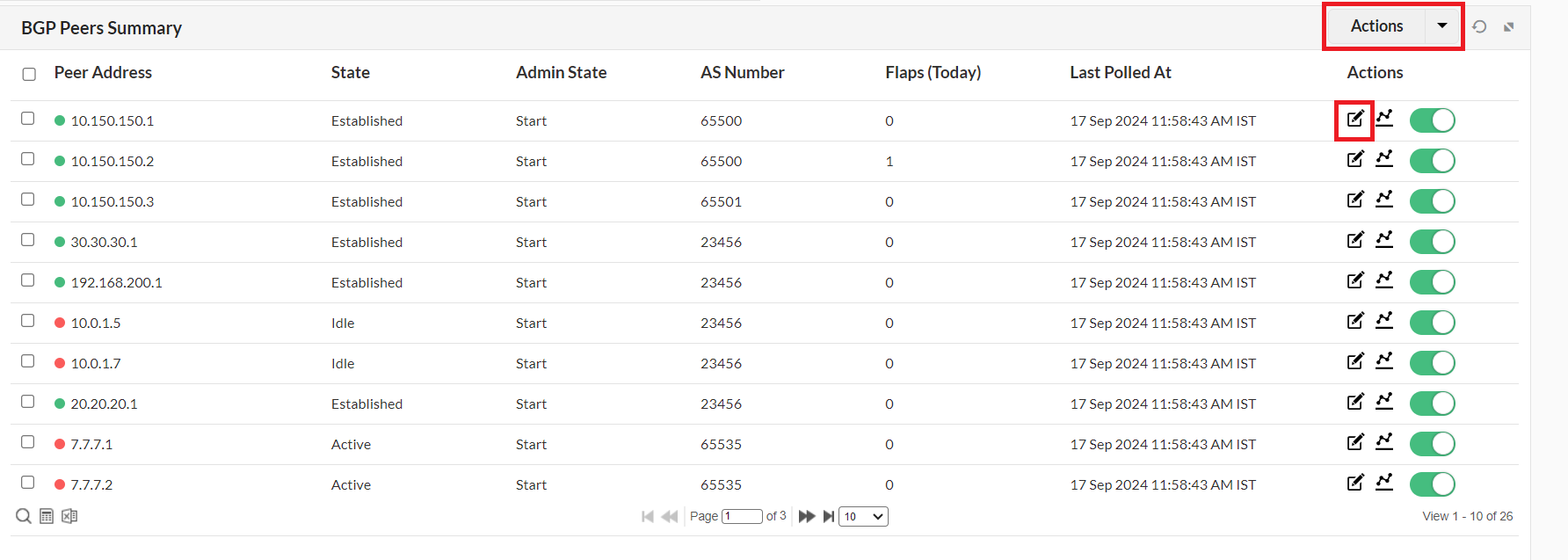This screenshot has width=1568, height=560.
Task: Edit peer 7.7.7.2 using its pencil icon
Action: [1354, 483]
